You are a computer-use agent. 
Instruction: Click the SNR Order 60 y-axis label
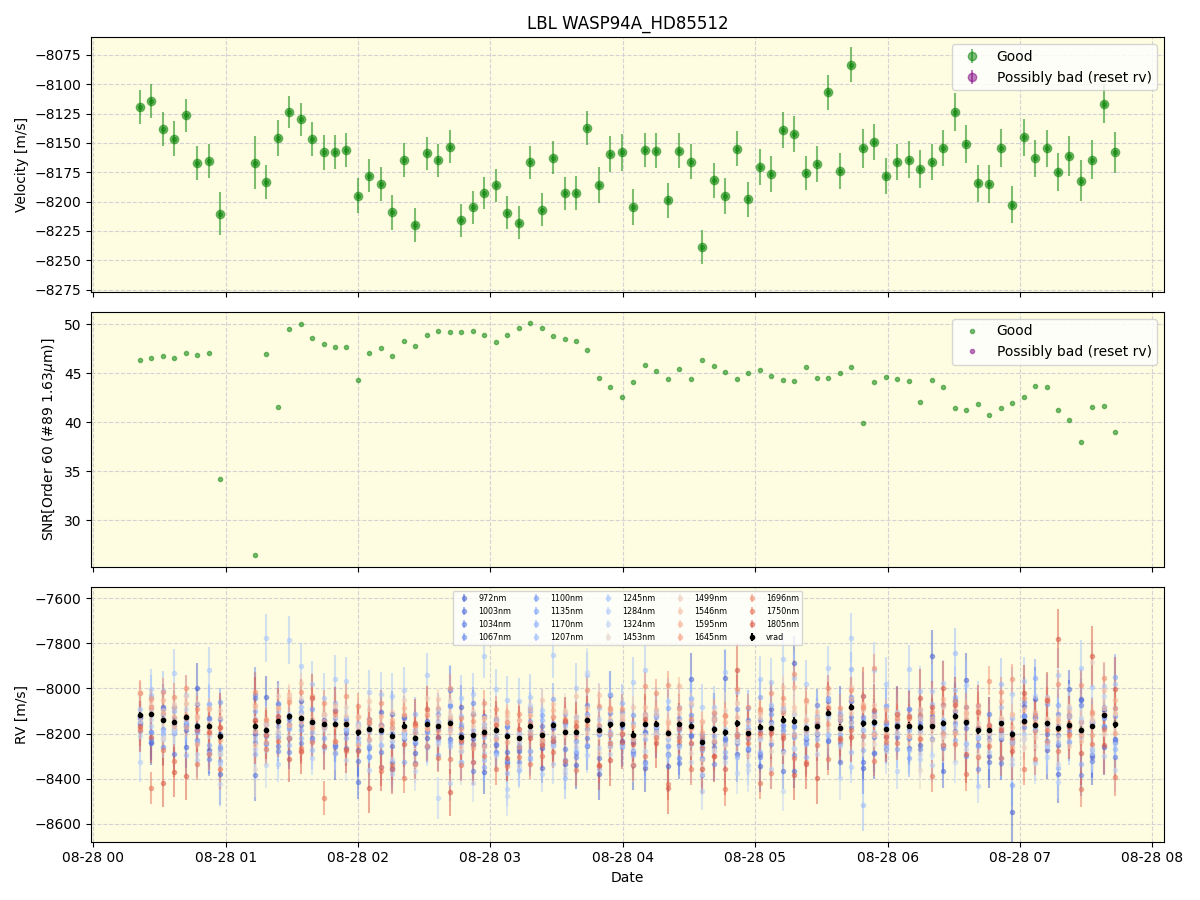coord(48,439)
